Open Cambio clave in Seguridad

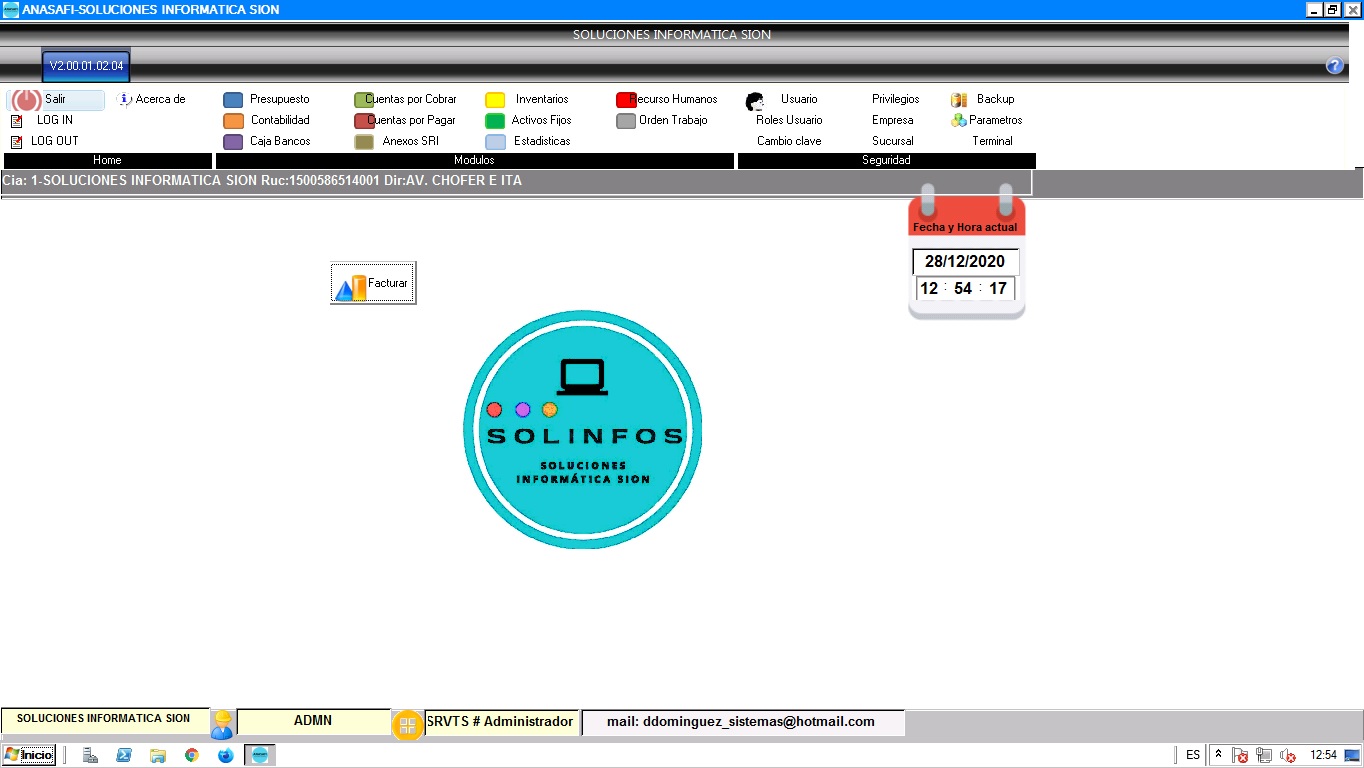point(788,141)
